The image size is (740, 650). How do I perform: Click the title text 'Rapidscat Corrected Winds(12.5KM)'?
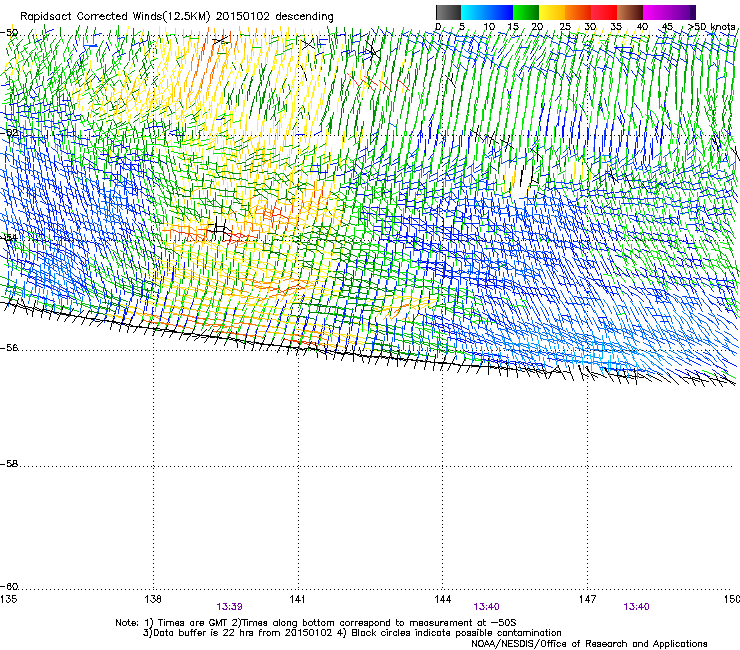pos(115,16)
